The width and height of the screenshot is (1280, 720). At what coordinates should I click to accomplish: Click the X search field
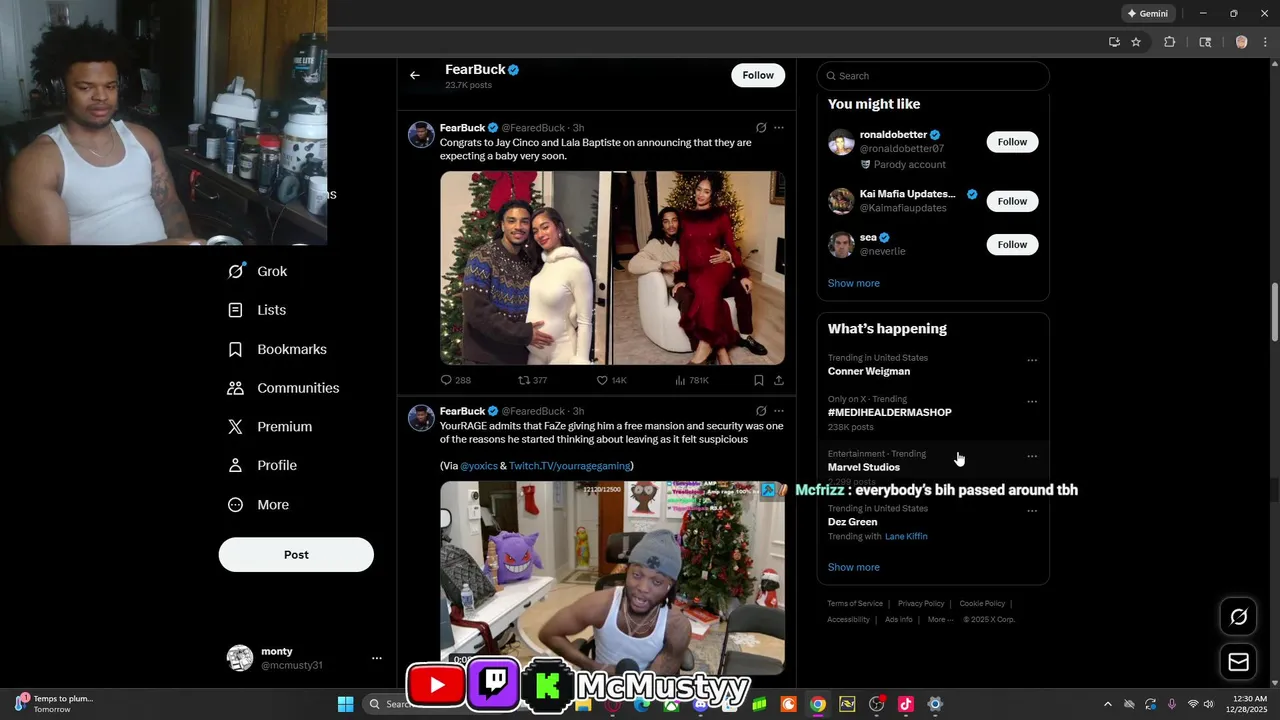coord(933,76)
